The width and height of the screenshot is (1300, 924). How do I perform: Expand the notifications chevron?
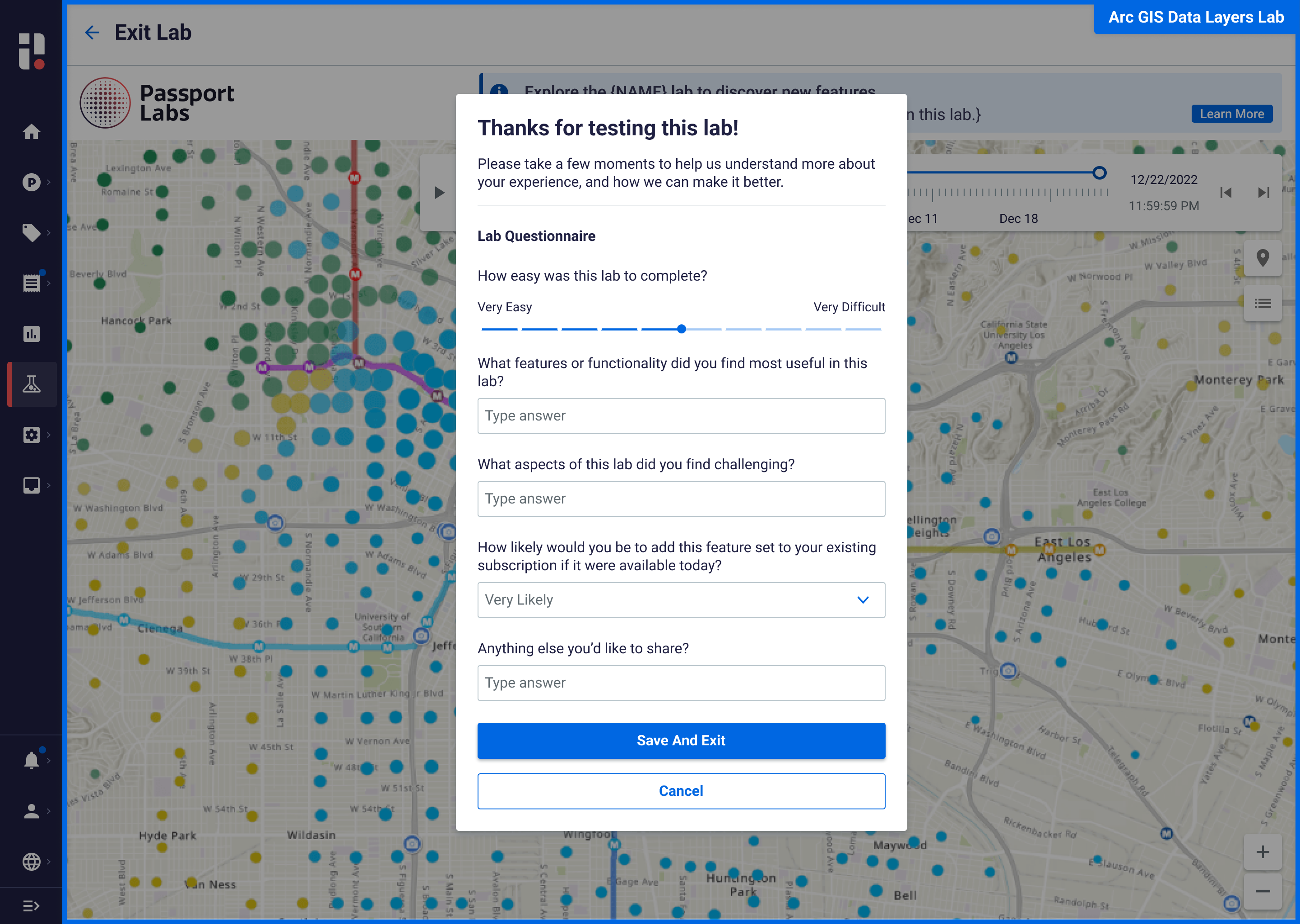tap(49, 760)
